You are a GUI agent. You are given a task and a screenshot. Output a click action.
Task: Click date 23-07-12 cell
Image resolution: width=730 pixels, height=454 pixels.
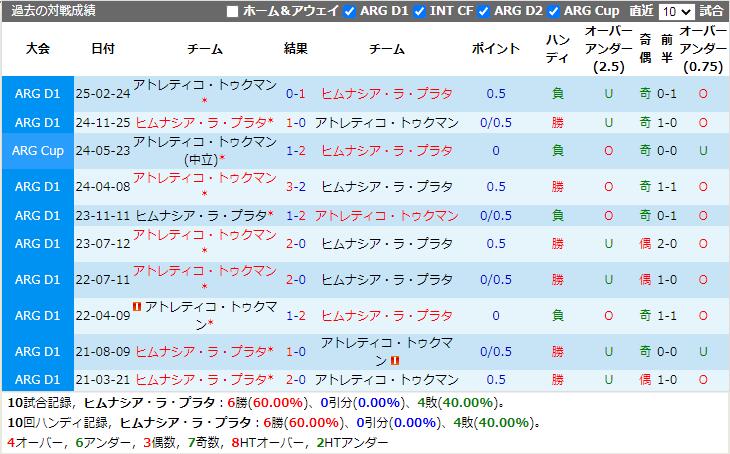[103, 244]
